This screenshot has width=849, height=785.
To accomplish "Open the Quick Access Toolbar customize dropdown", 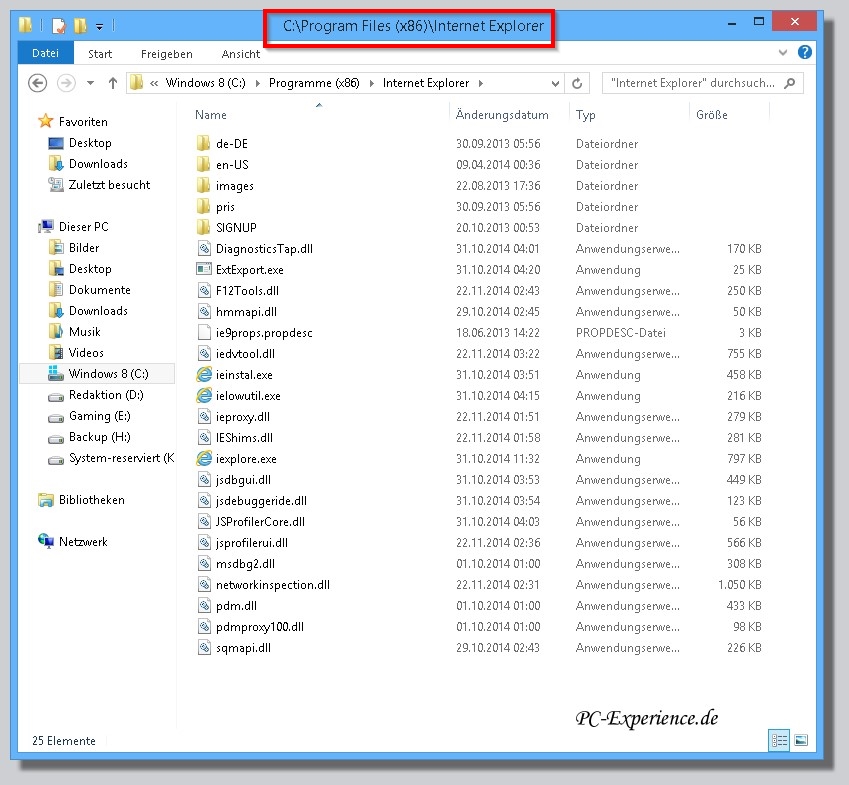I will [x=99, y=25].
